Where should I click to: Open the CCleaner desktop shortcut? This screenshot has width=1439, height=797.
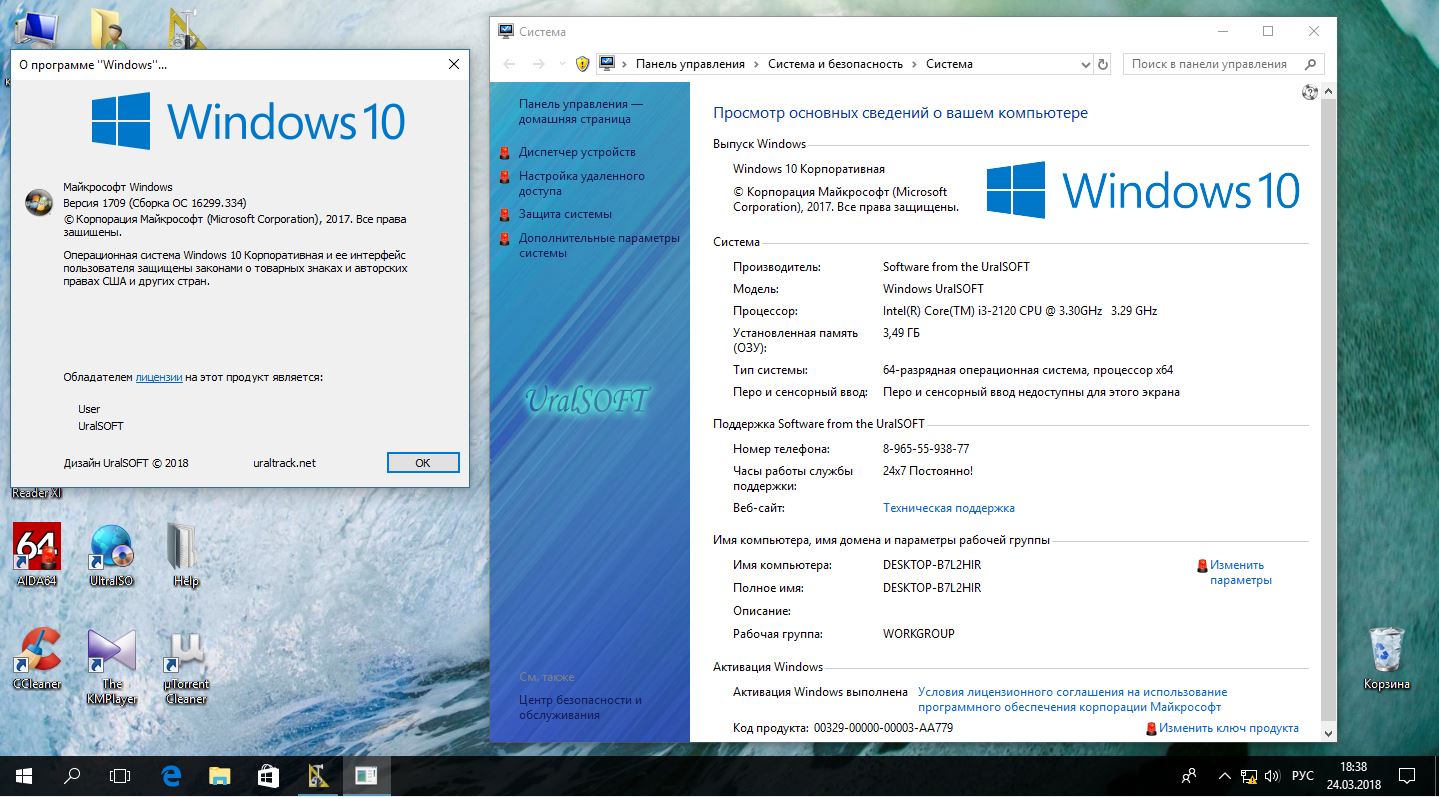pyautogui.click(x=37, y=658)
